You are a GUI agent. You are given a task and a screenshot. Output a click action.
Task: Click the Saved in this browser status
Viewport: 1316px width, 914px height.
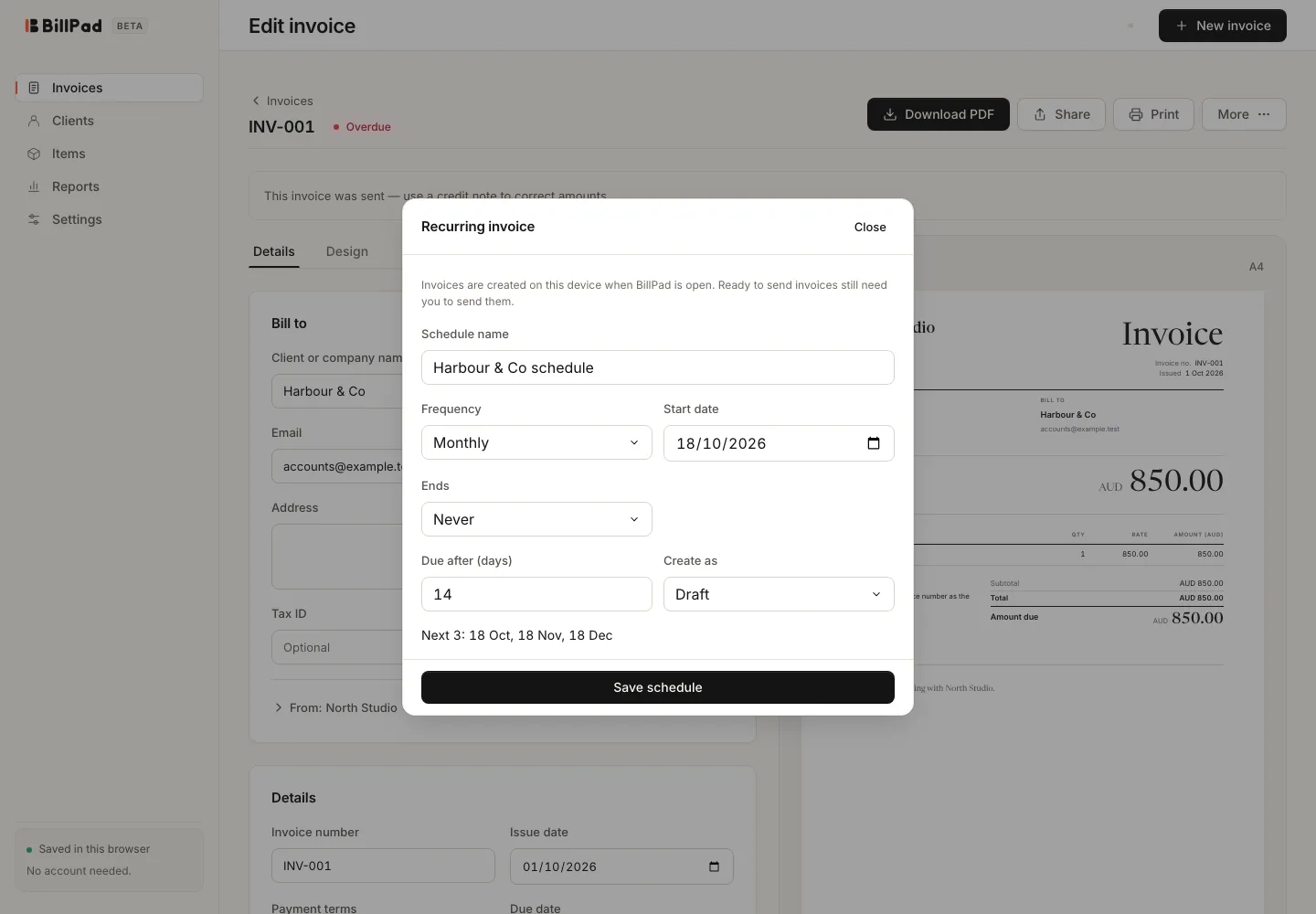click(x=89, y=849)
